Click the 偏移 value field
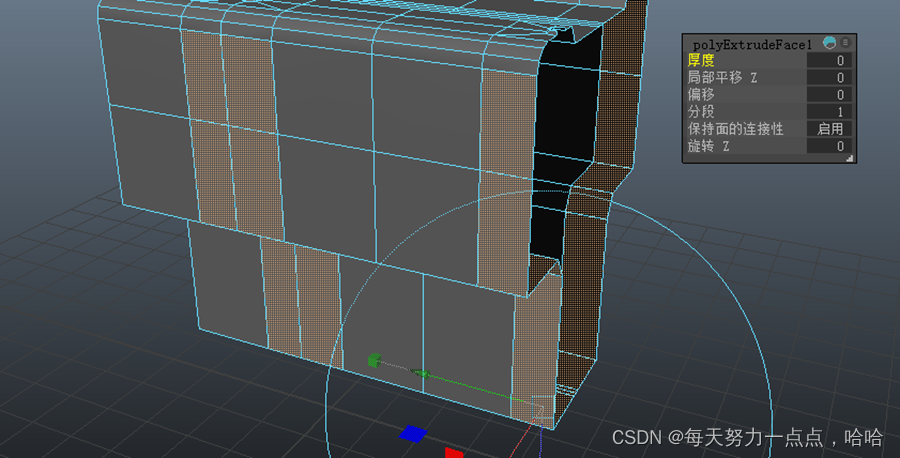The image size is (900, 458). point(829,95)
